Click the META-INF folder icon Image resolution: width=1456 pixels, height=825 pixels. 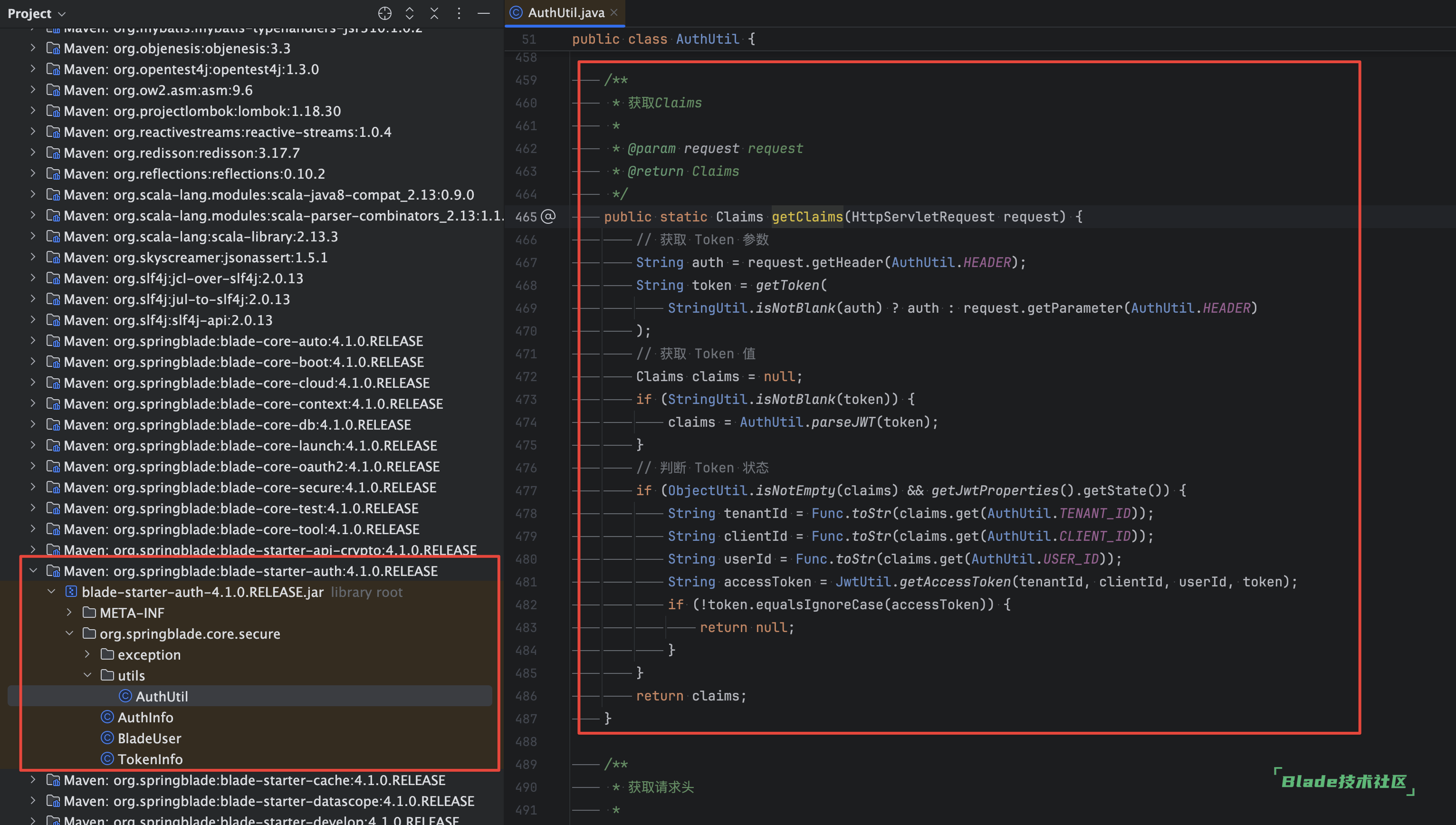point(89,613)
